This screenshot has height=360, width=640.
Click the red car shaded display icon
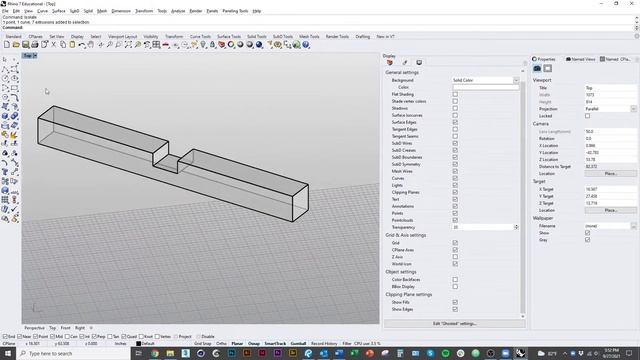point(166,45)
